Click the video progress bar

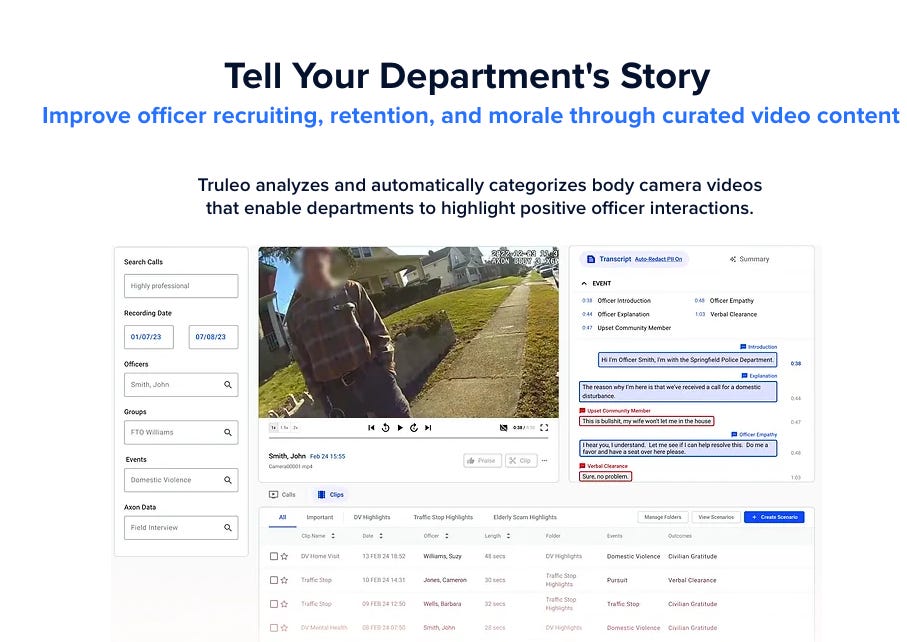(408, 438)
